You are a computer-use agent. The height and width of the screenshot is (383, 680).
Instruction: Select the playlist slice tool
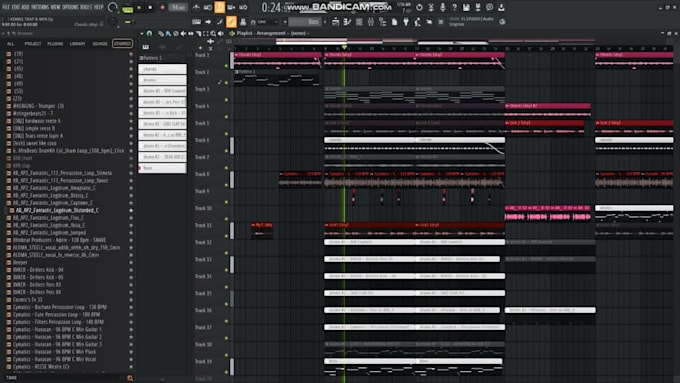(x=198, y=33)
